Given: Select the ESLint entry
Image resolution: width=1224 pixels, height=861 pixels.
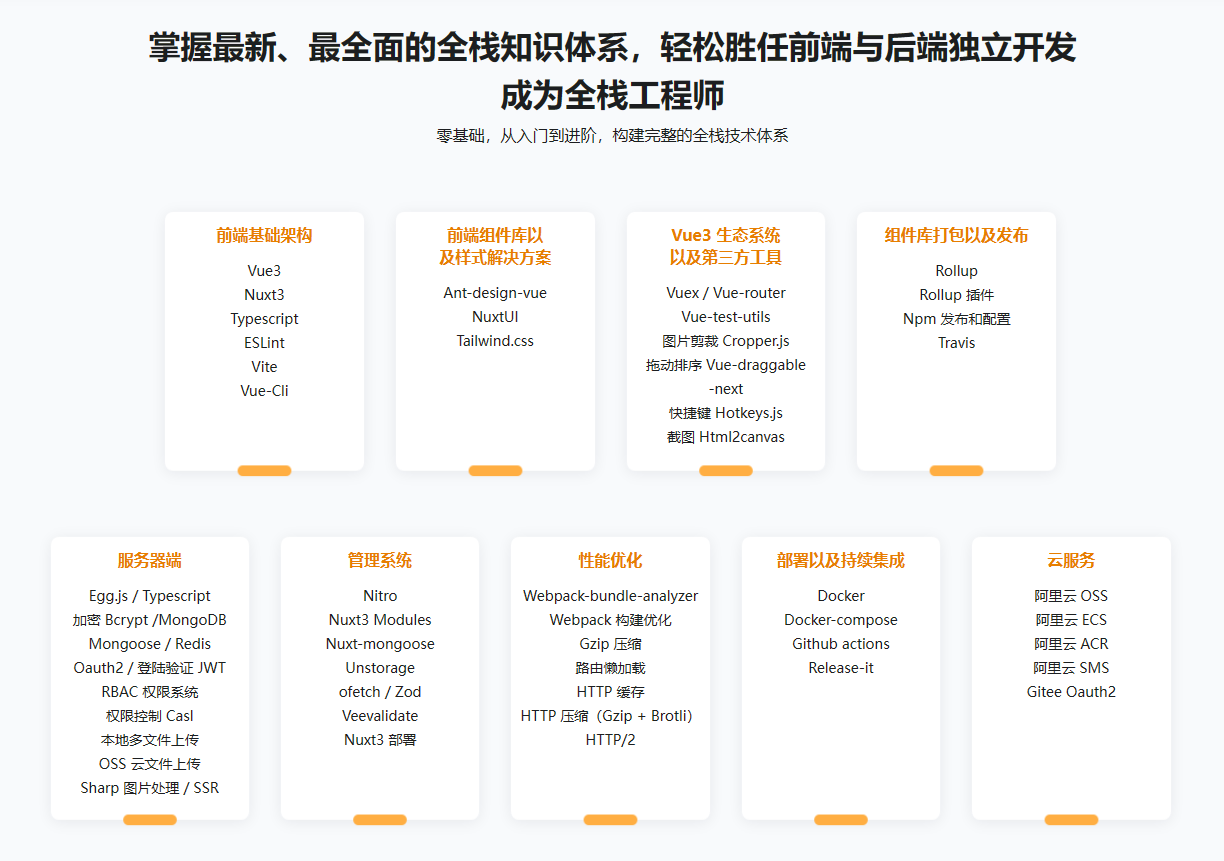Looking at the screenshot, I should tap(264, 343).
